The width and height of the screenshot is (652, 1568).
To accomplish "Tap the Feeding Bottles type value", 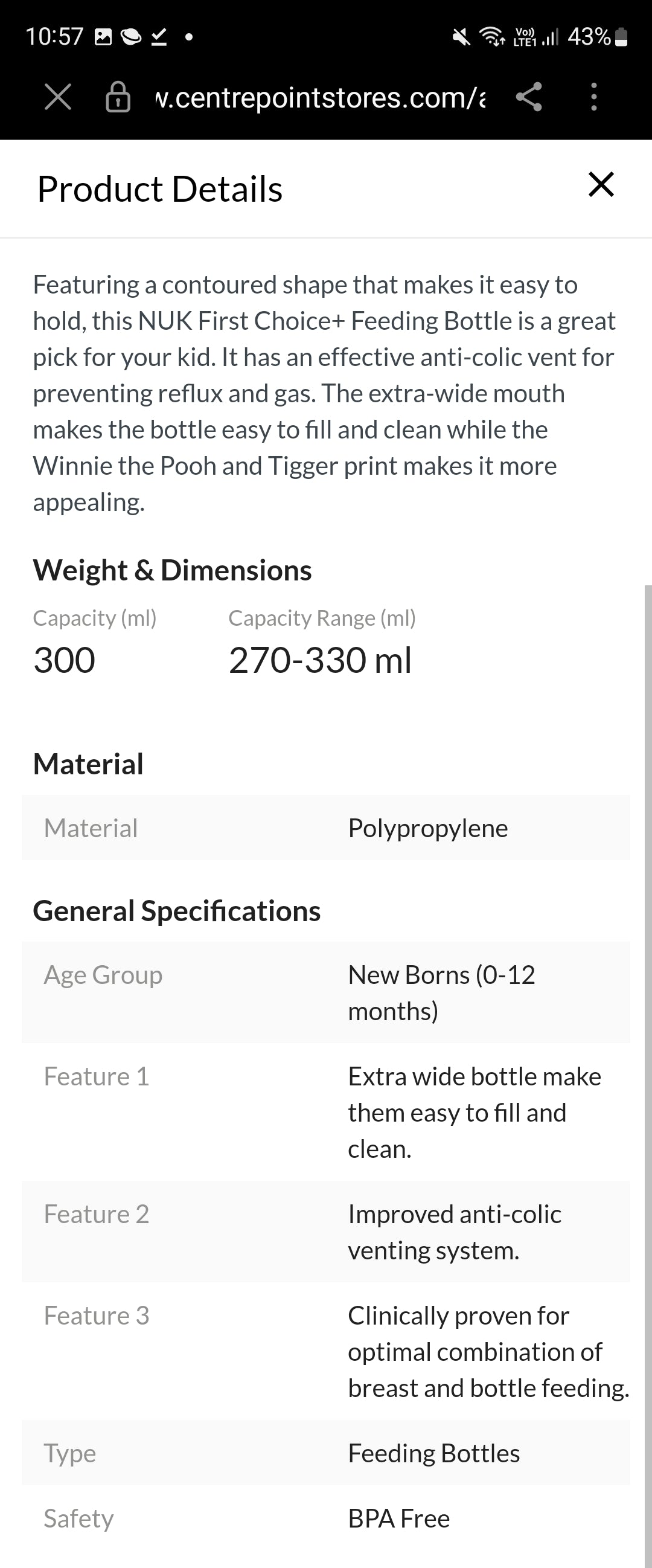I will coord(433,1453).
